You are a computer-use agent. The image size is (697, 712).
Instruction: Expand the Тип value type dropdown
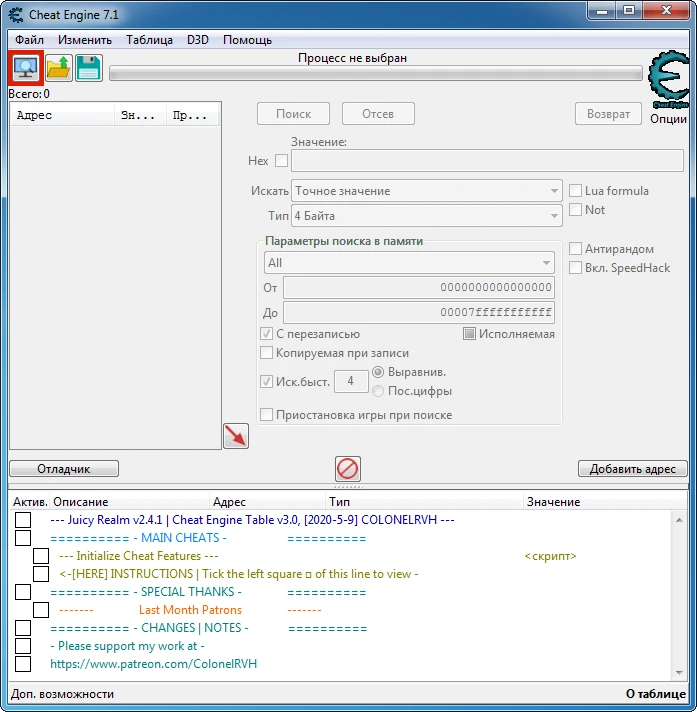click(427, 216)
